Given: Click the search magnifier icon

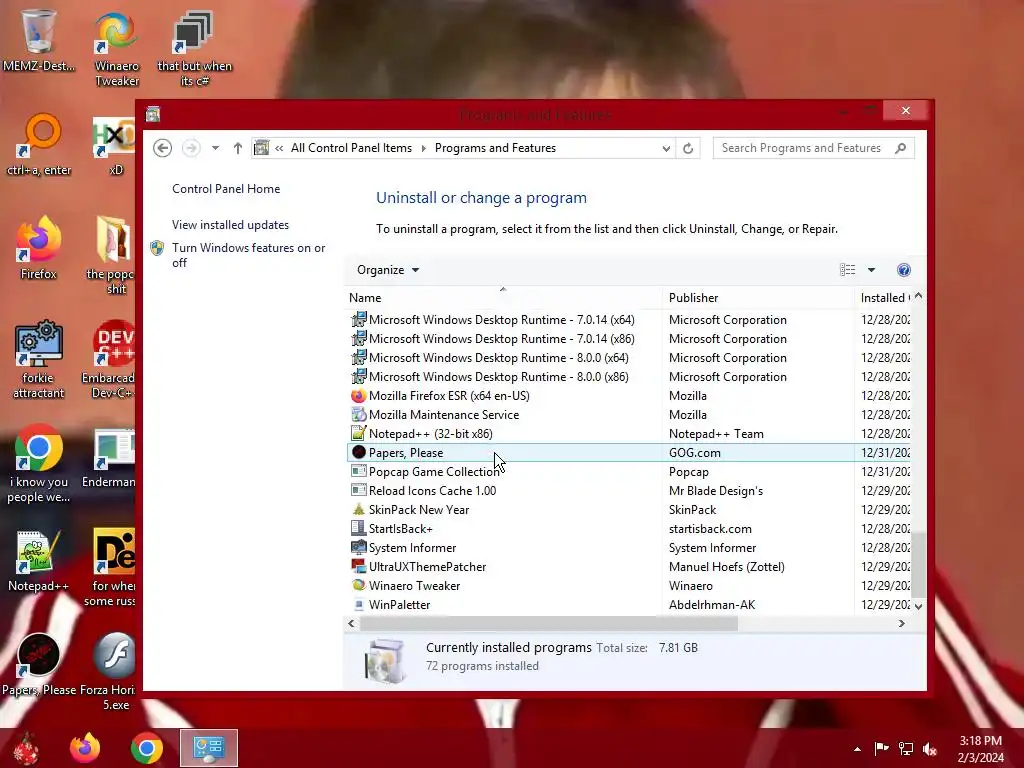Looking at the screenshot, I should (x=901, y=148).
